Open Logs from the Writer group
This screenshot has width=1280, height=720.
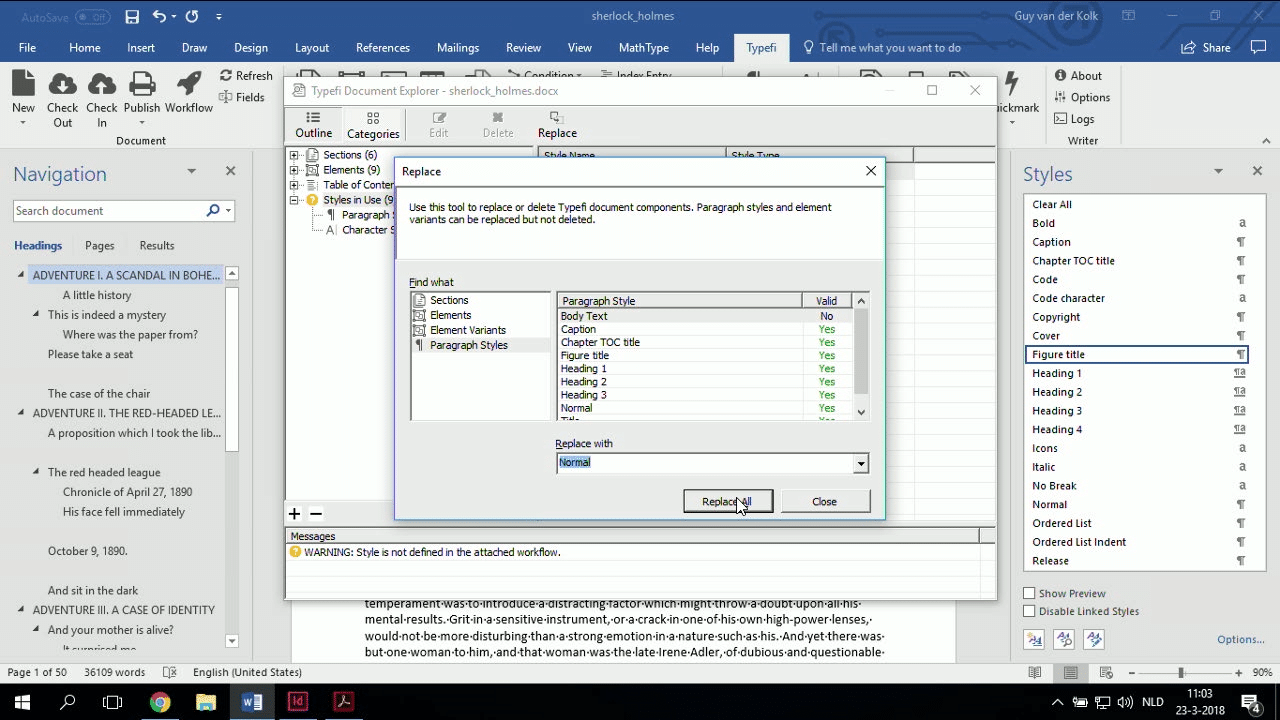1075,119
